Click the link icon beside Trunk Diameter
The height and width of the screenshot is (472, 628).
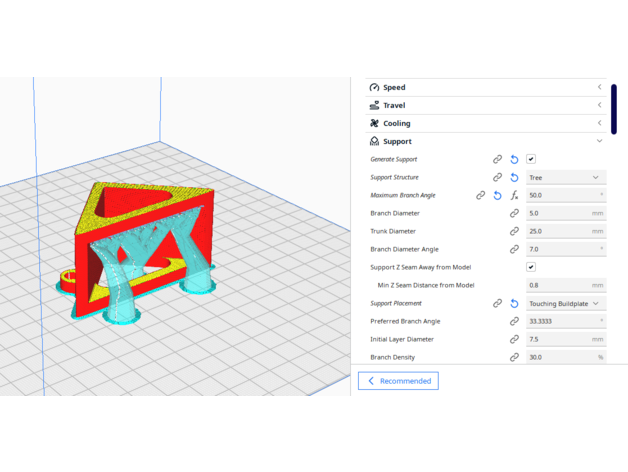coord(514,231)
